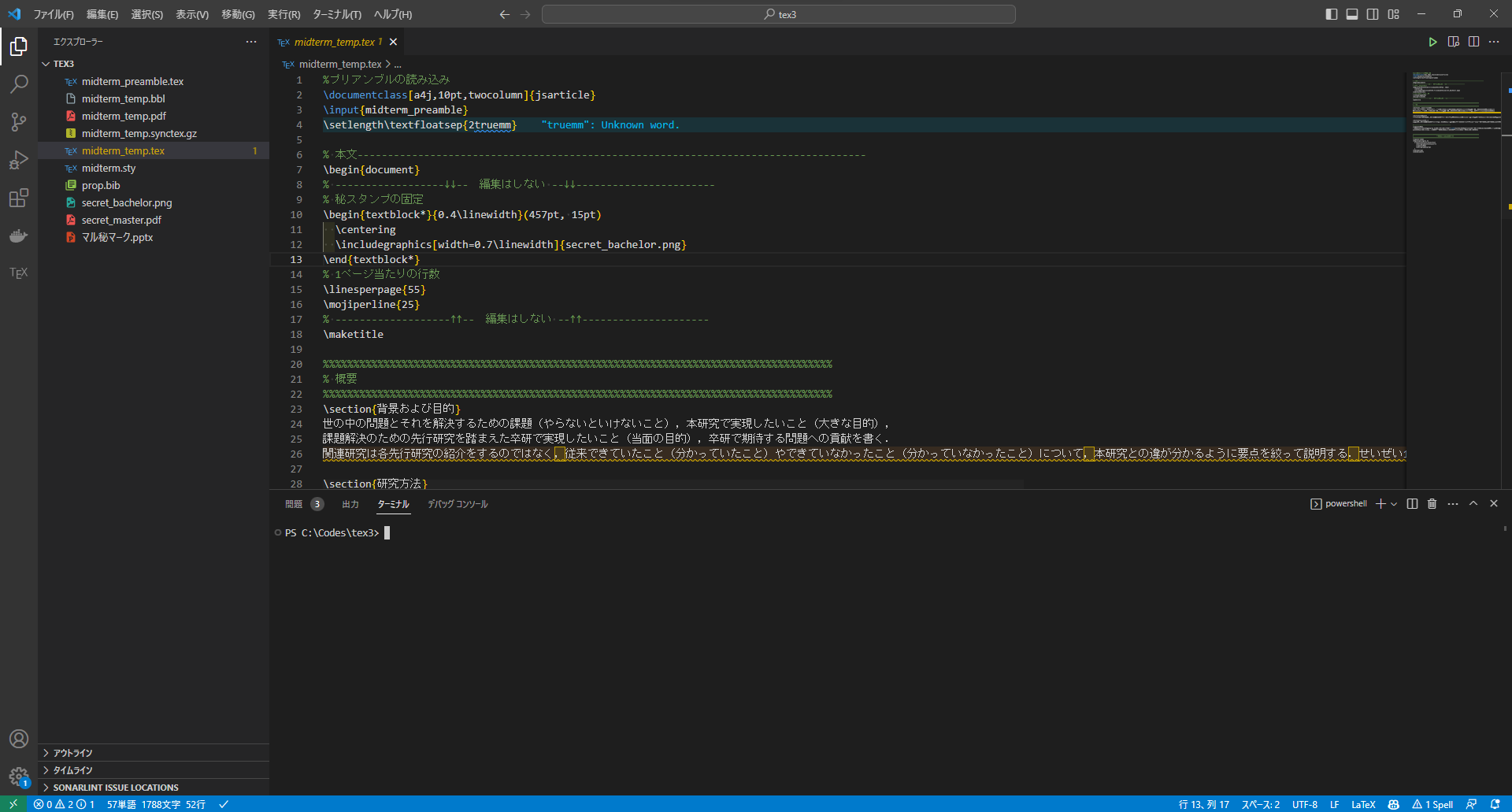This screenshot has height=812, width=1512.
Task: Open midterm_preamble.tex in the explorer
Action: (132, 81)
